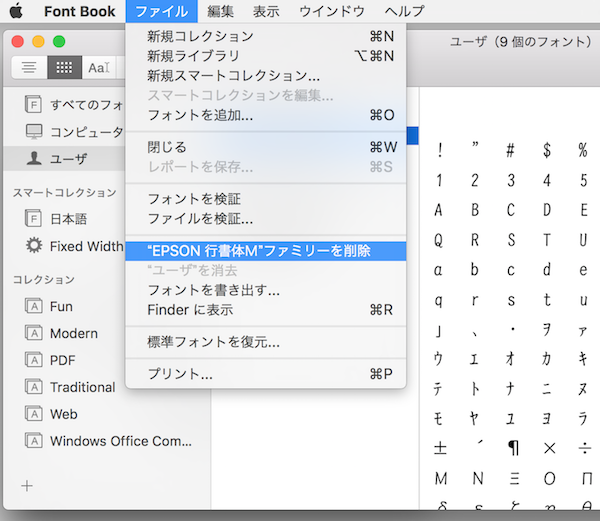This screenshot has height=521, width=600.
Task: Choose ファイルを検証... menu item
Action: pyautogui.click(x=266, y=218)
